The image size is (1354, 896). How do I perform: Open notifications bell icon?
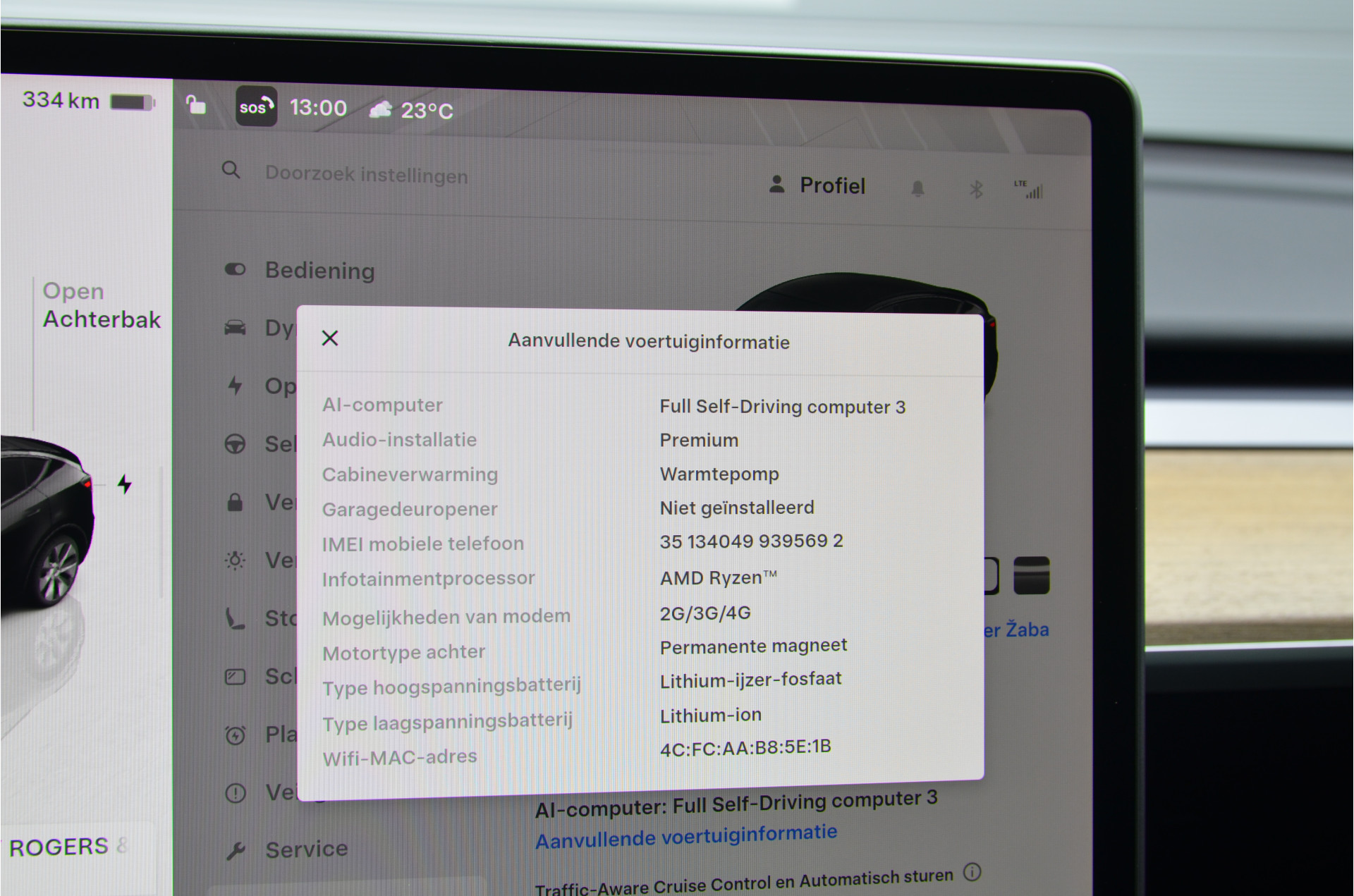917,188
